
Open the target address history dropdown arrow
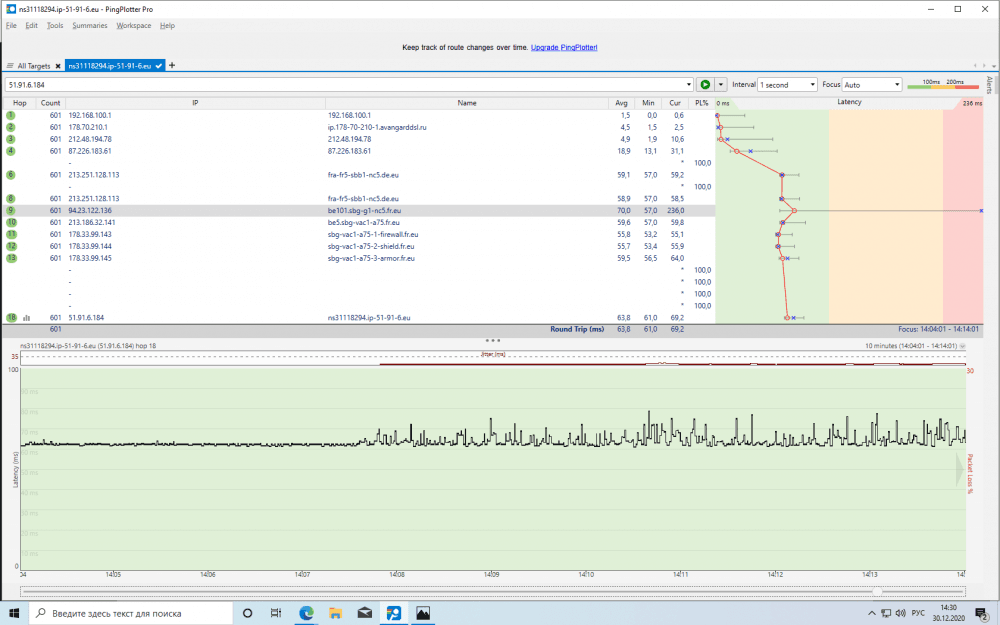pyautogui.click(x=689, y=85)
